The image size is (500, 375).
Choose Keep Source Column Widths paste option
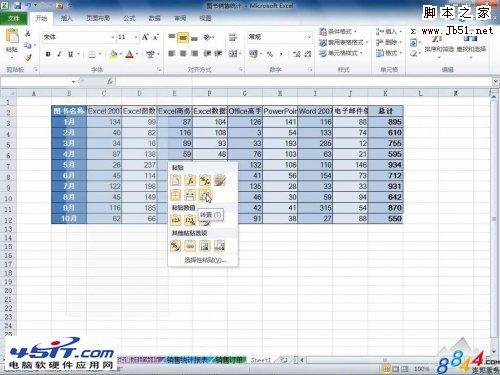coord(190,195)
